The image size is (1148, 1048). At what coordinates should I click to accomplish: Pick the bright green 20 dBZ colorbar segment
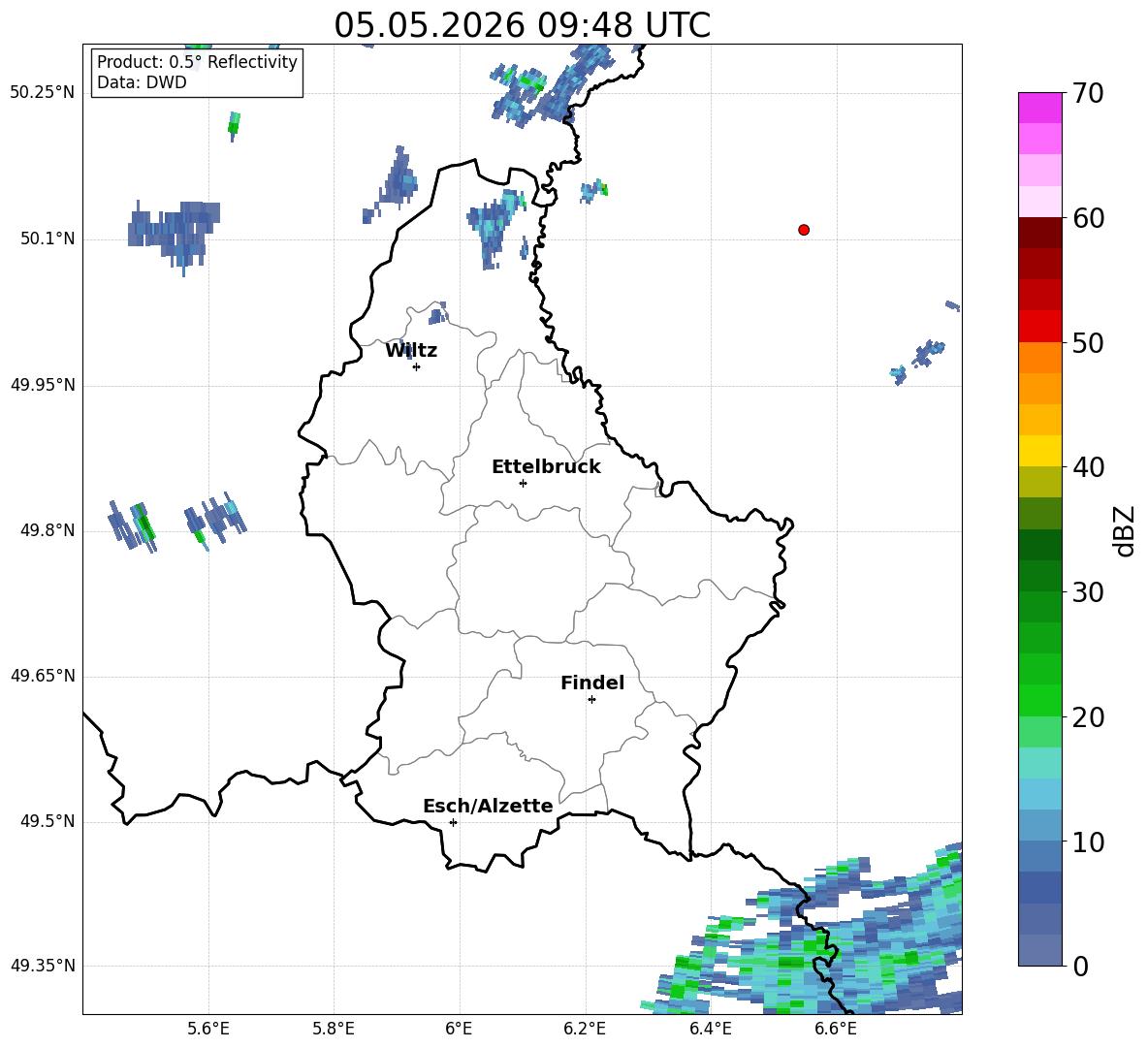1039,700
